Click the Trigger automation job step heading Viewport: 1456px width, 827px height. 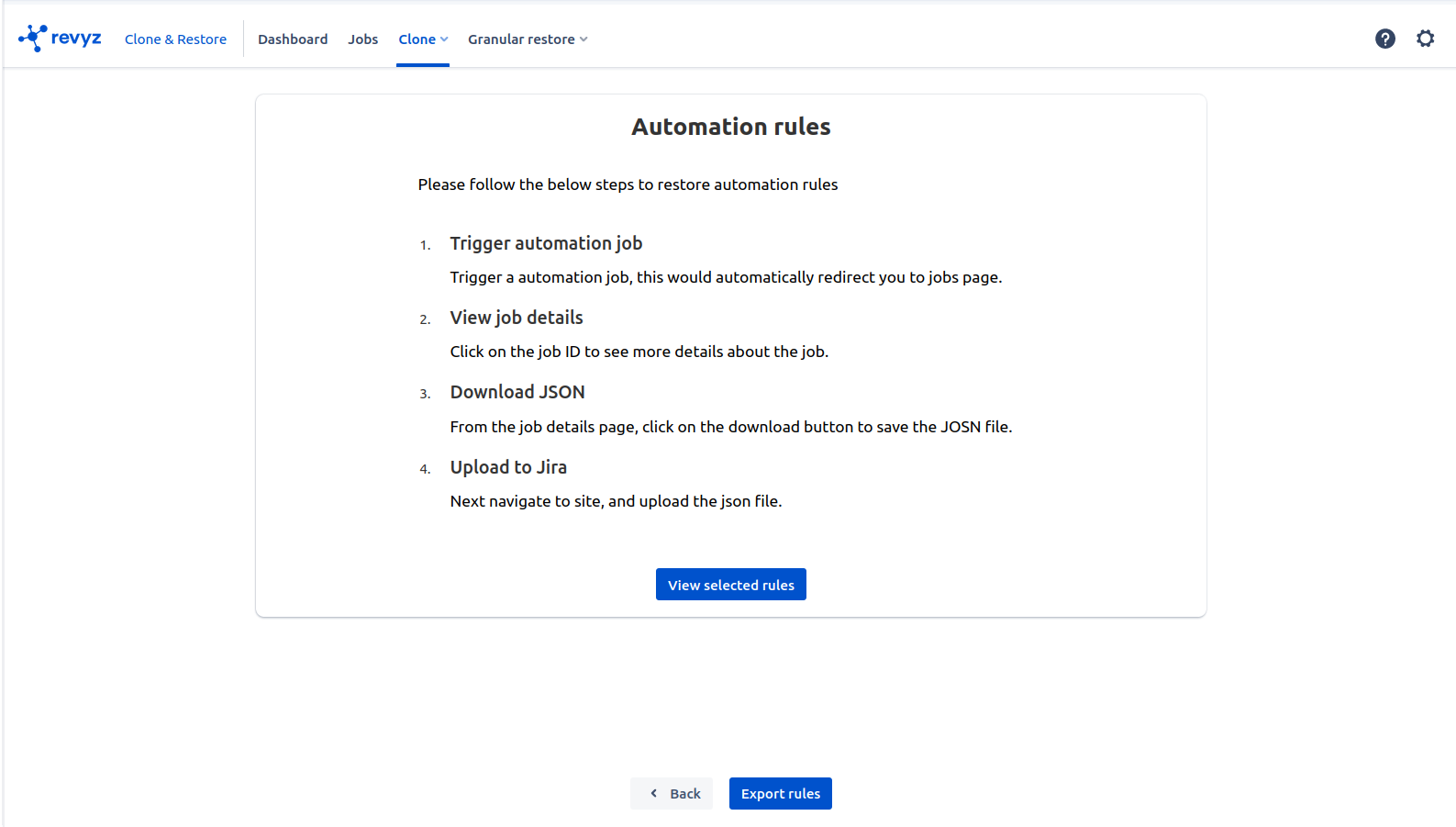(546, 243)
